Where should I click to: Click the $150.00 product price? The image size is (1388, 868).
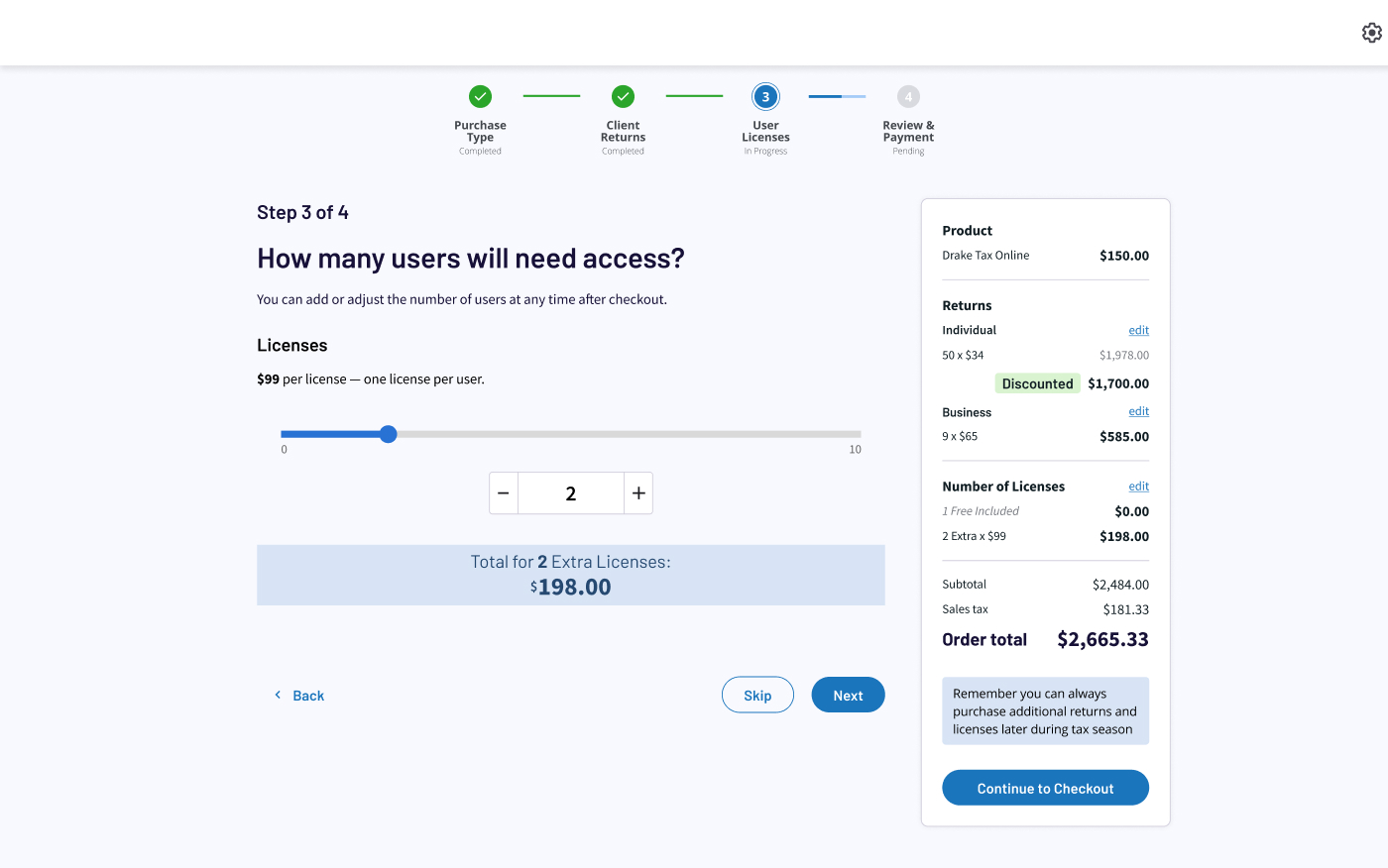(1124, 256)
